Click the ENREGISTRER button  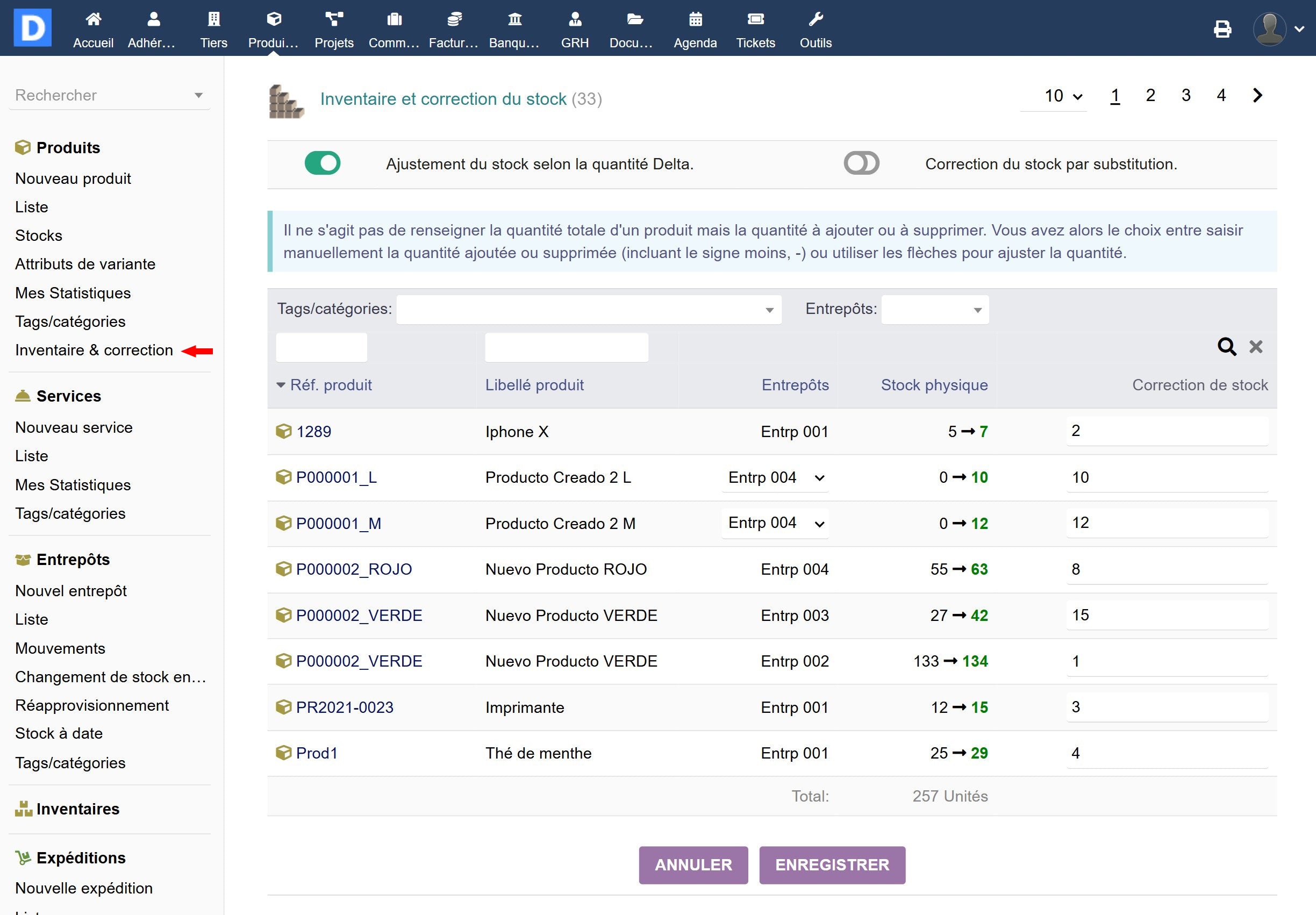(x=832, y=864)
